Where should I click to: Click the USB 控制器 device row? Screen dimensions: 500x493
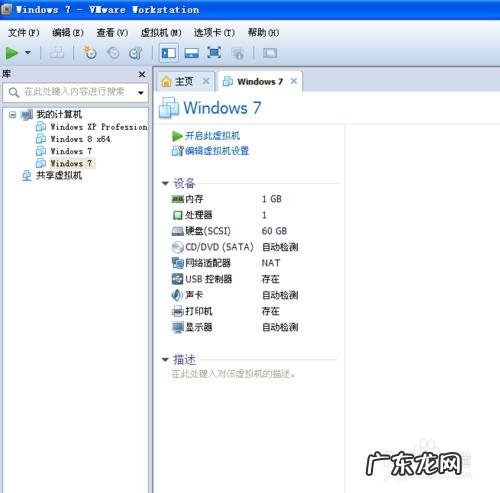point(226,279)
